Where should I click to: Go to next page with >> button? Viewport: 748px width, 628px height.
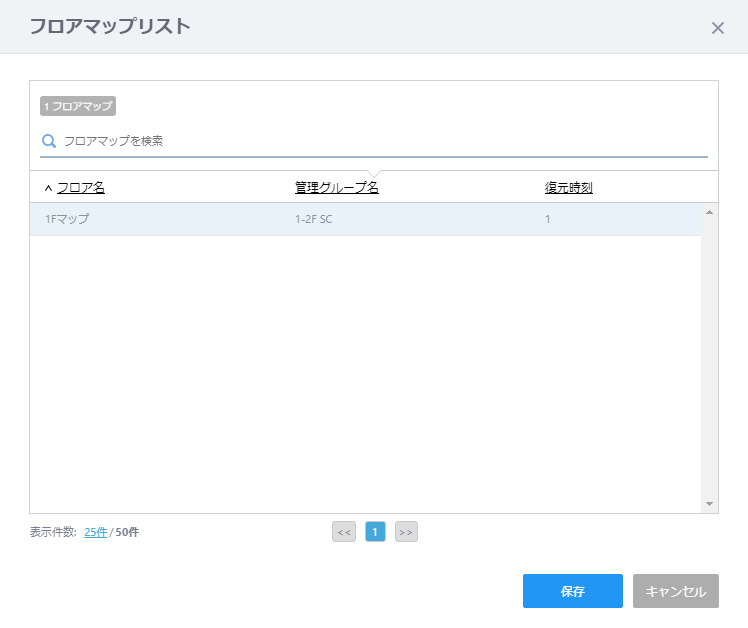pos(406,532)
